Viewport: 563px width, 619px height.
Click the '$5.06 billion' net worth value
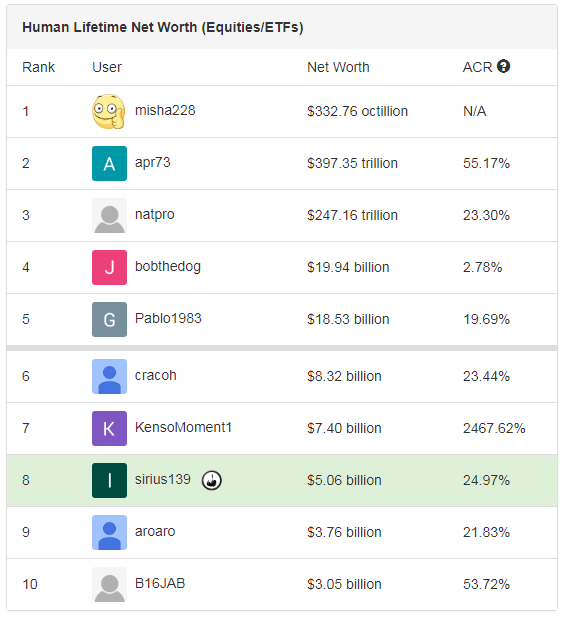[x=344, y=480]
